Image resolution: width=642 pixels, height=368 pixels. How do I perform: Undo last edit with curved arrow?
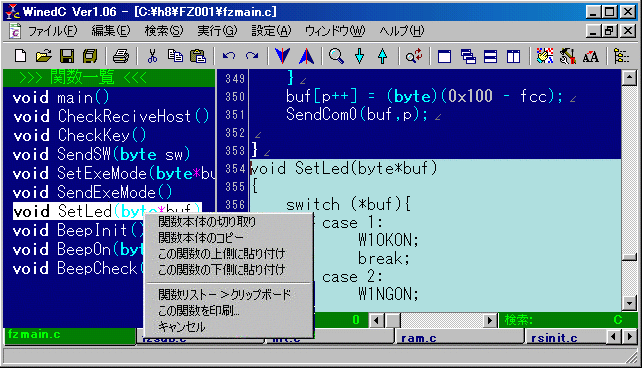(229, 56)
